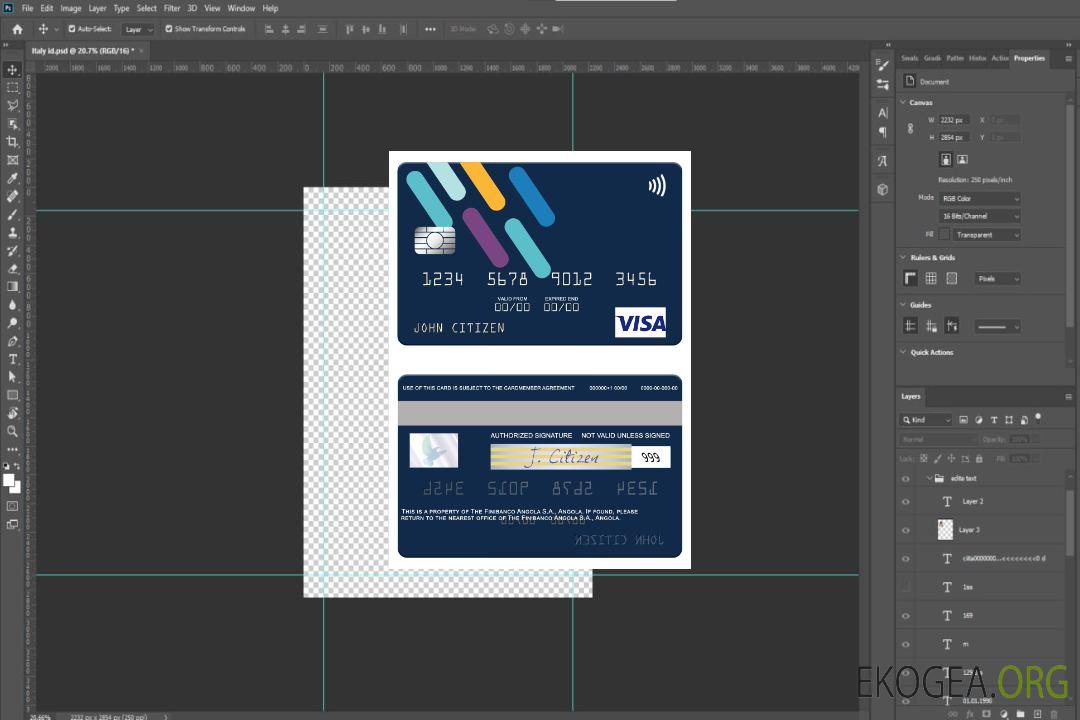The image size is (1080, 720).
Task: Open the Auto-Select Layer dropdown
Action: 138,30
